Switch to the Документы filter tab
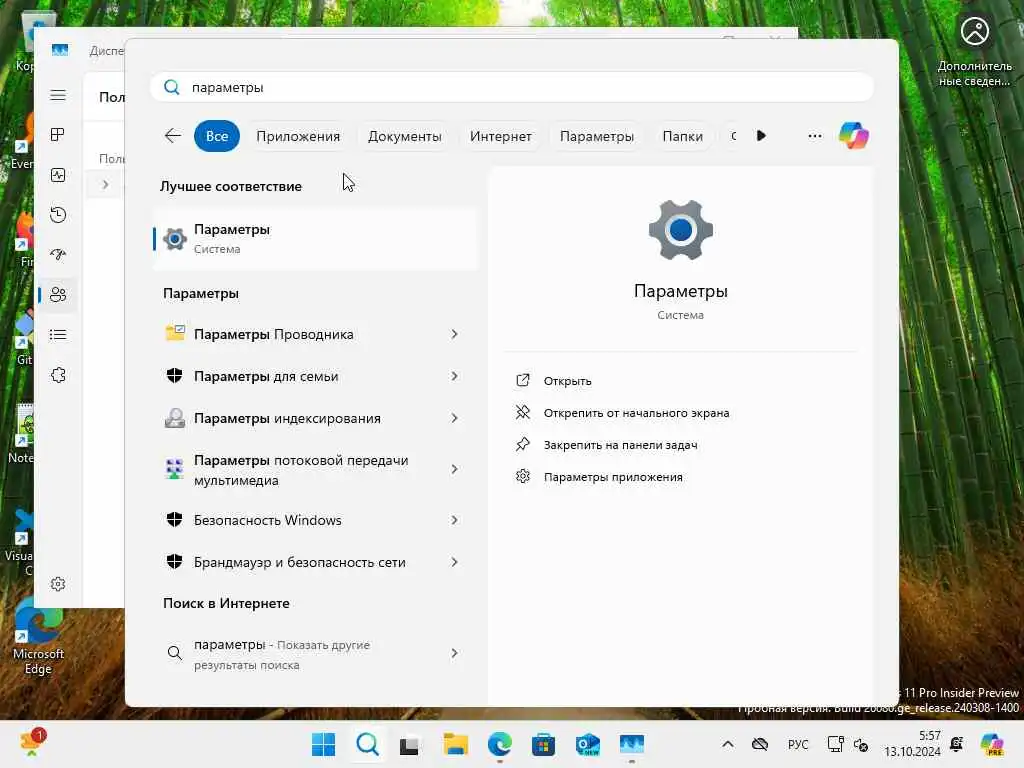1024x768 pixels. (404, 136)
